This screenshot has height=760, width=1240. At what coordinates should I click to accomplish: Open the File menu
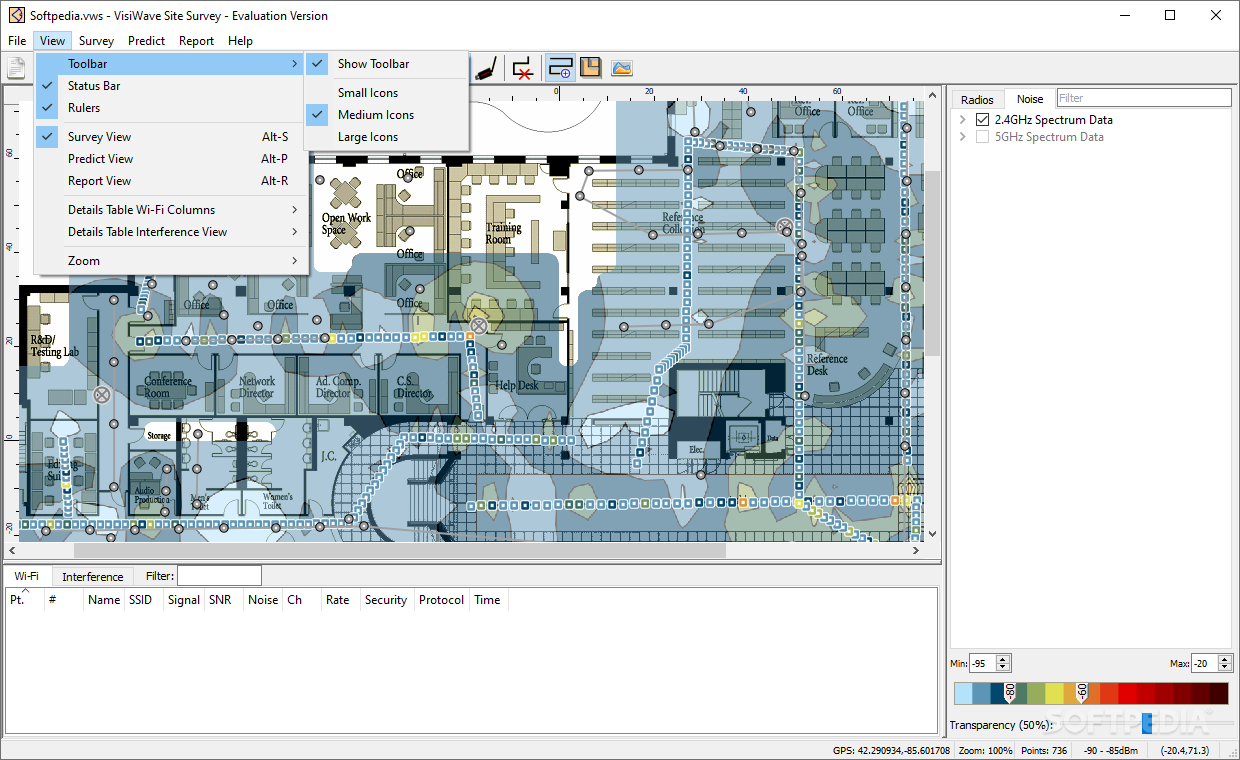(17, 41)
